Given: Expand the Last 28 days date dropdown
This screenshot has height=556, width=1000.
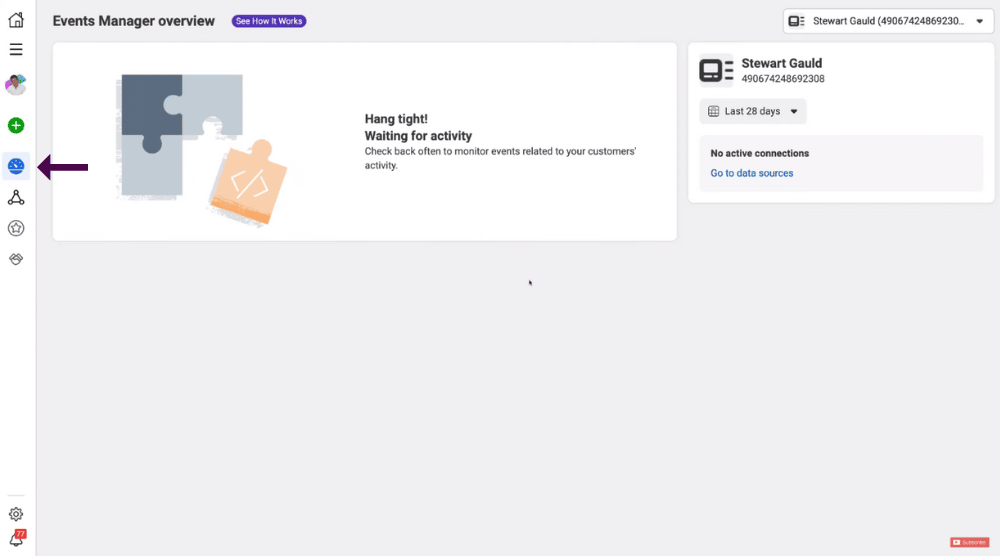Looking at the screenshot, I should coord(753,111).
